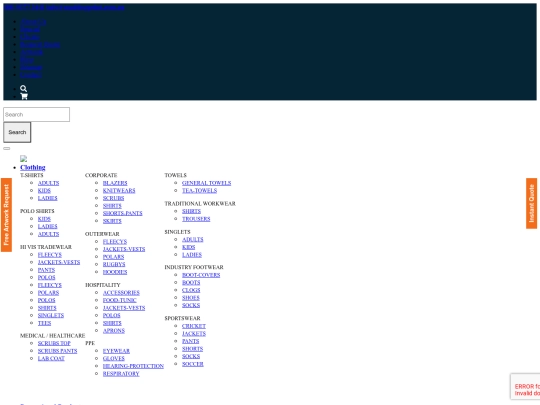Open HEARING-PROTECTION under PPE

click(x=133, y=366)
